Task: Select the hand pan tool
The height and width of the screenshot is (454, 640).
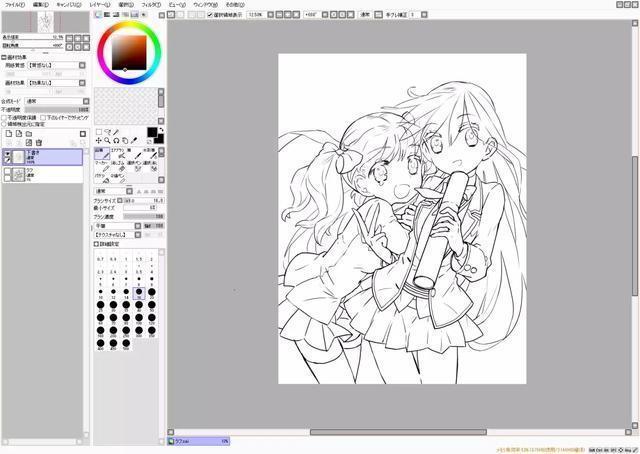Action: (125, 140)
